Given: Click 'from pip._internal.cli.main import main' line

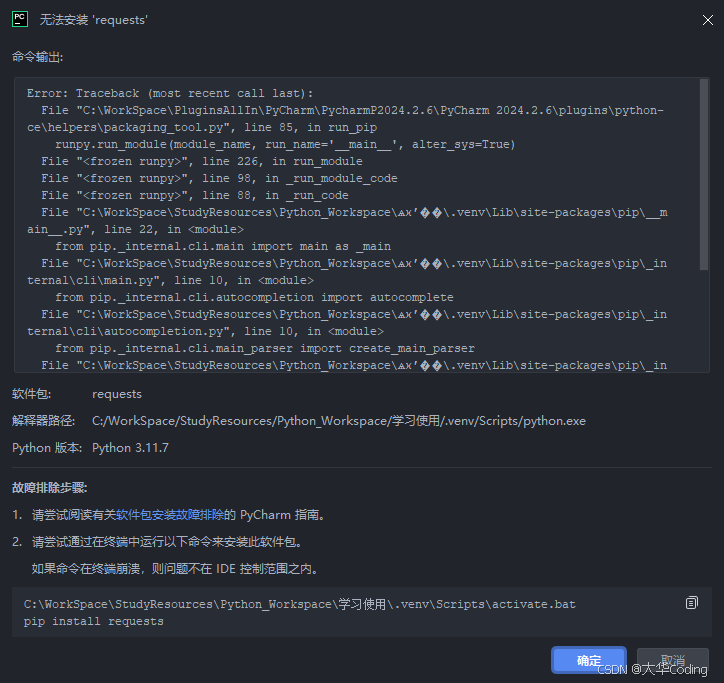Looking at the screenshot, I should pyautogui.click(x=223, y=246).
